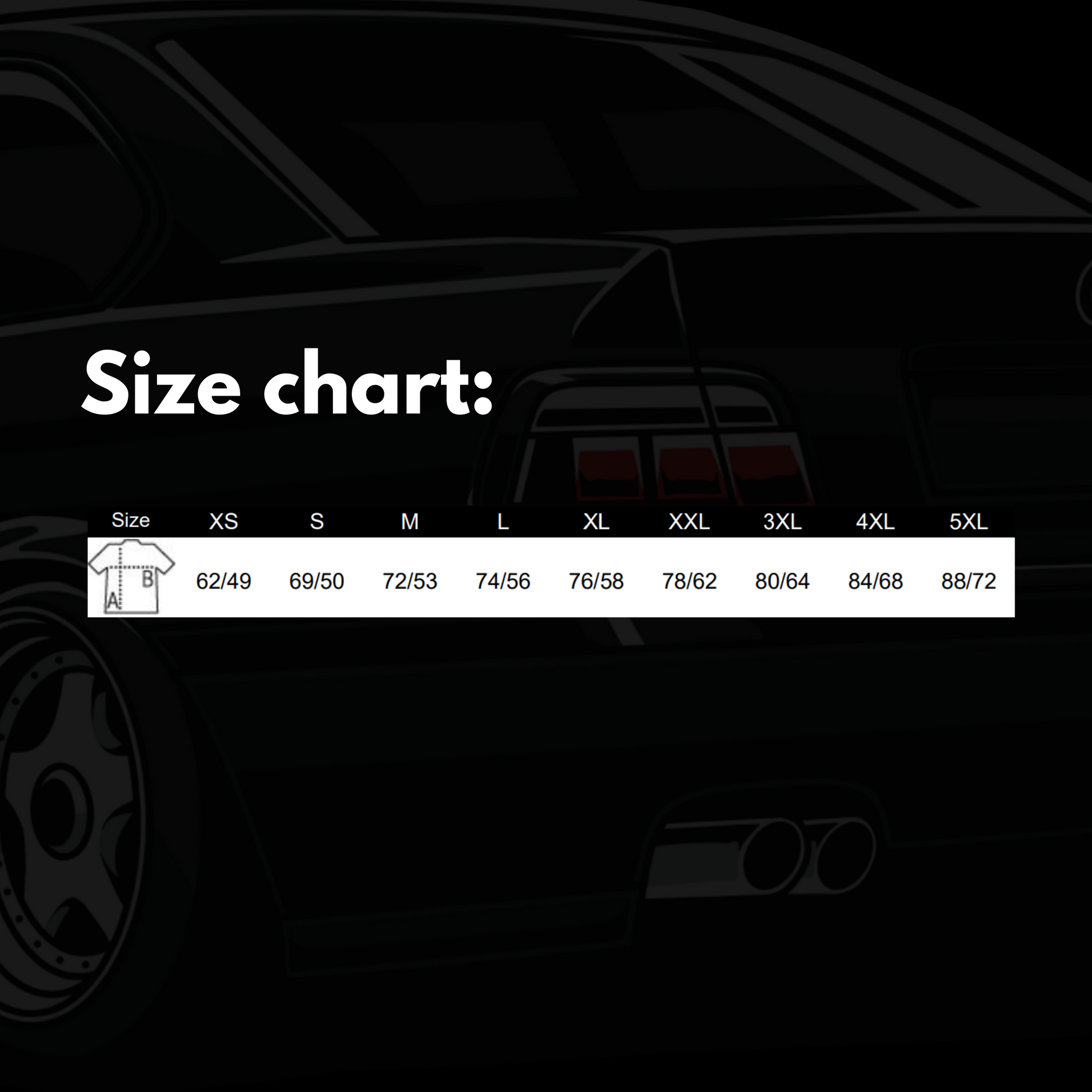Click the 69/50 measurement value
Viewport: 1092px width, 1092px height.
[316, 581]
